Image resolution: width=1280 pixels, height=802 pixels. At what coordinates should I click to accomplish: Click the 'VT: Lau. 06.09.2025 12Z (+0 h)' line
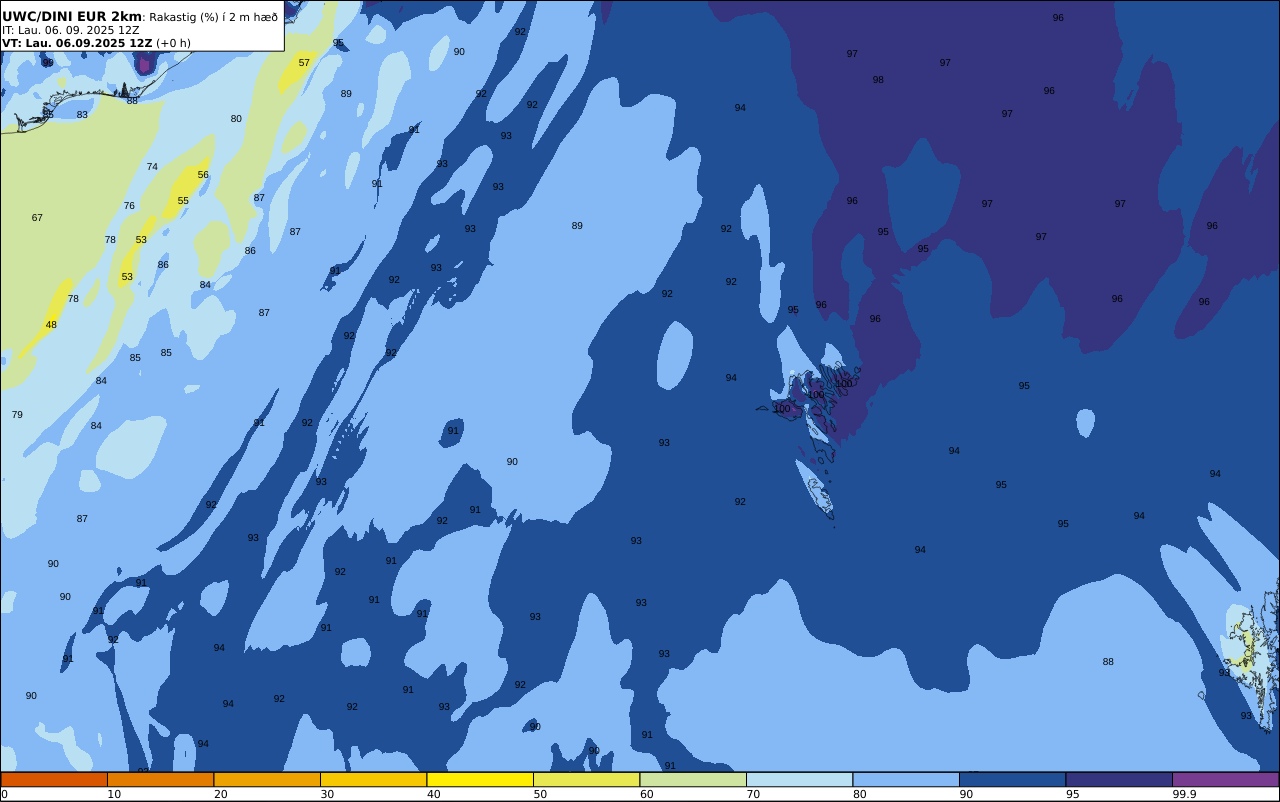click(x=96, y=43)
